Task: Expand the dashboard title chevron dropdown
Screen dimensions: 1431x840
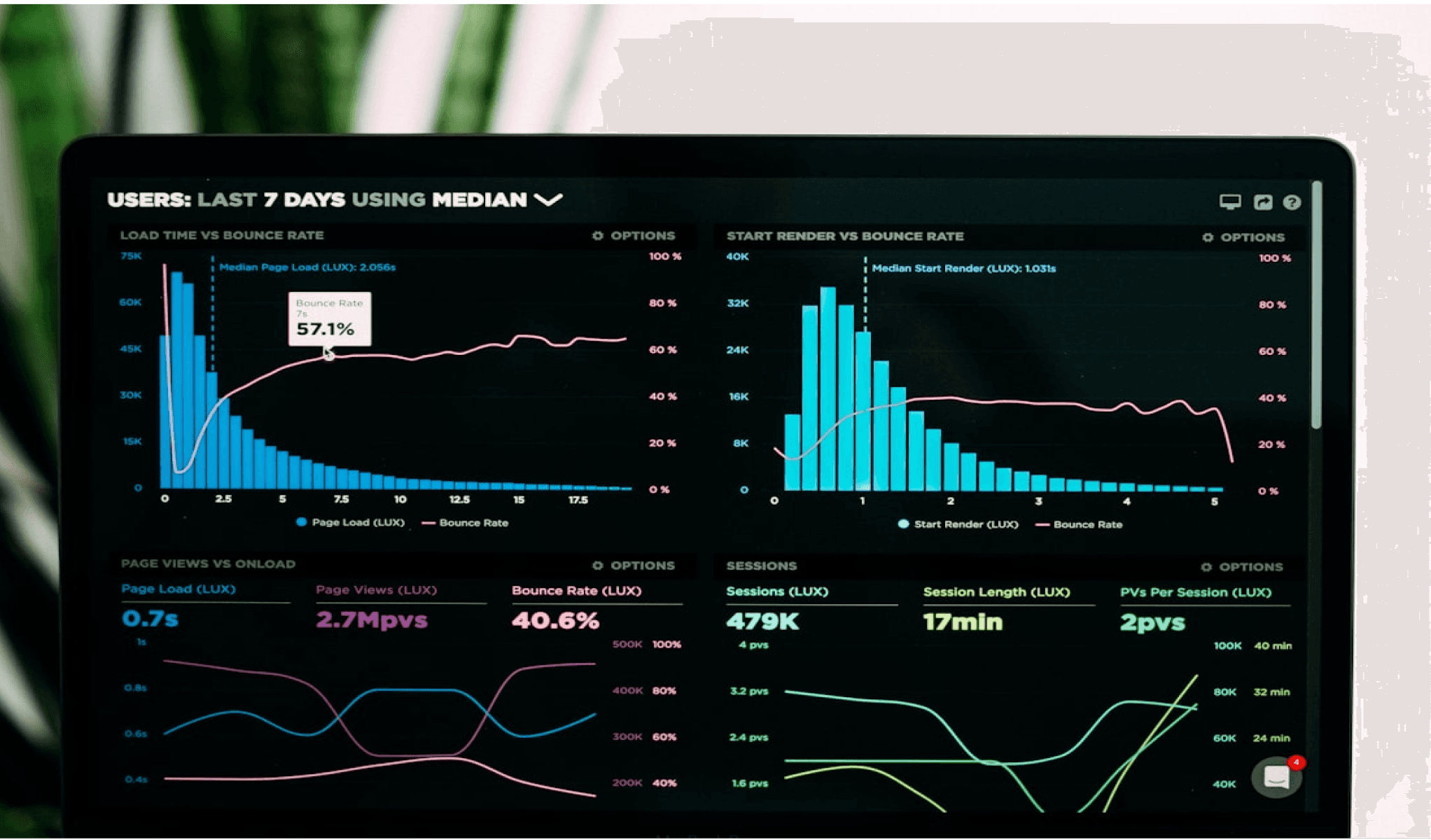Action: 548,200
